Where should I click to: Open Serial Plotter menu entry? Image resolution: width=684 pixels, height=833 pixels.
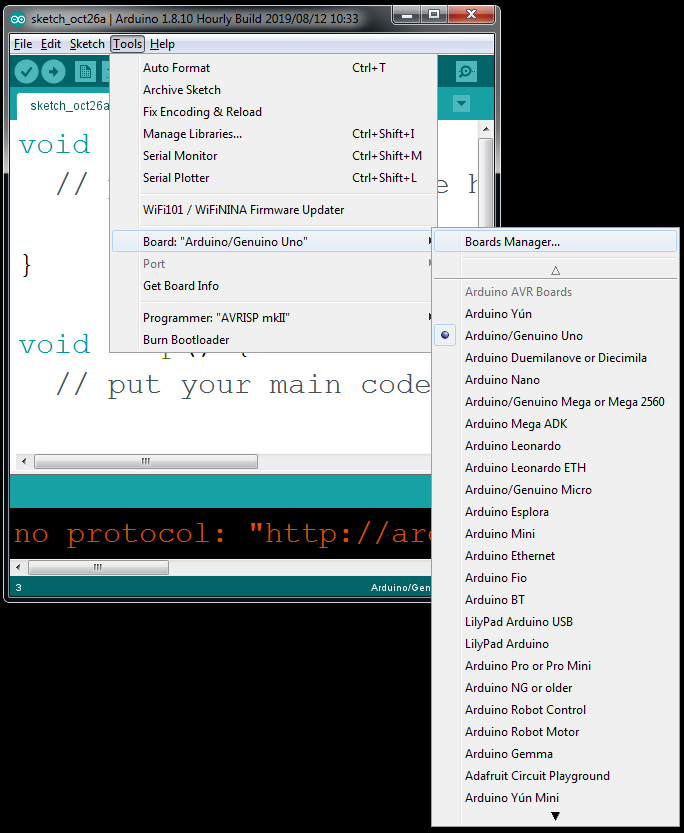pos(273,178)
